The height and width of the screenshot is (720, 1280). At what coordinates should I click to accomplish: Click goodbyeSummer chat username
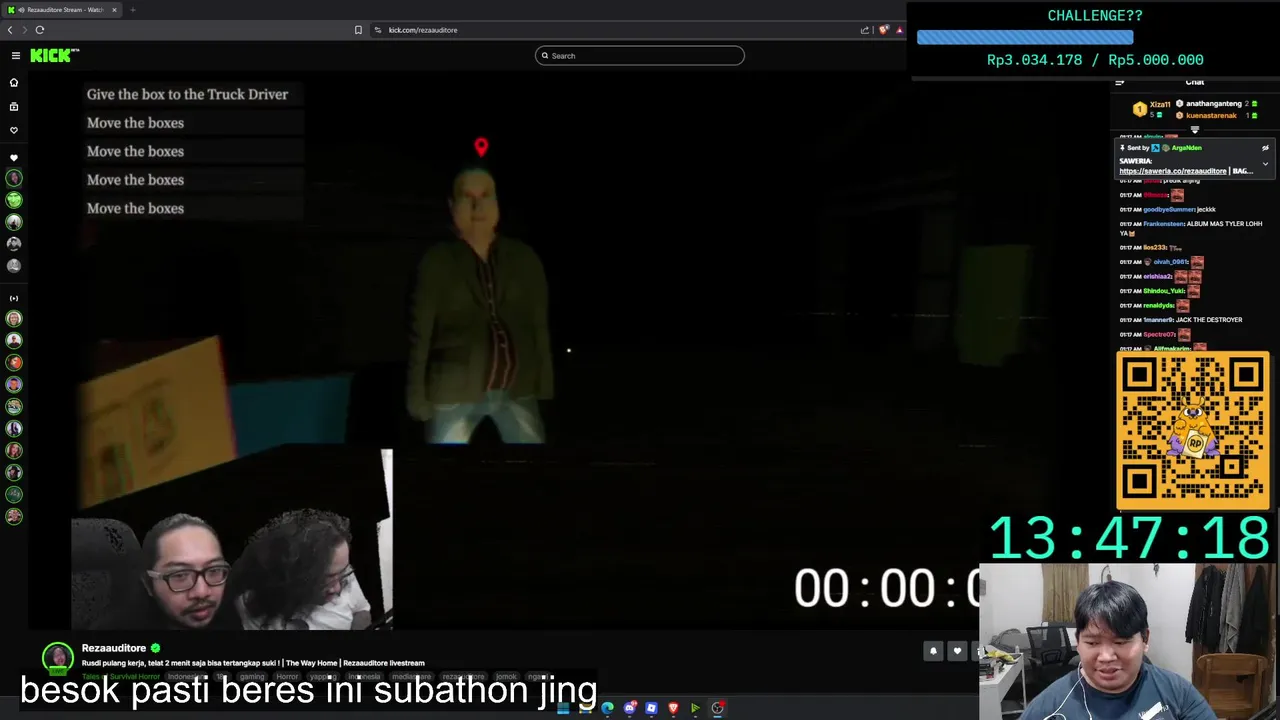[x=1168, y=210]
